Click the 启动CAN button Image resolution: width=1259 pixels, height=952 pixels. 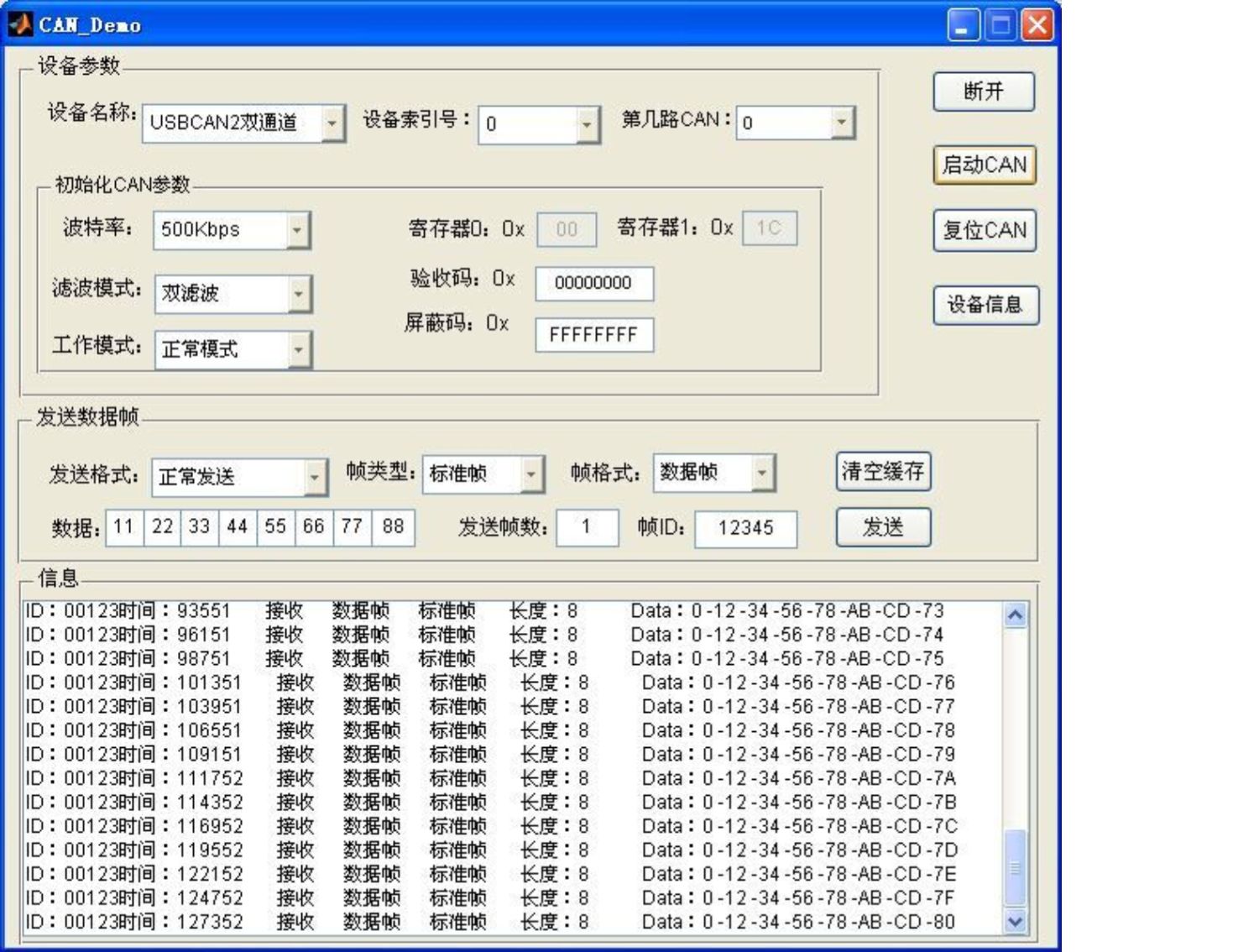[x=985, y=165]
